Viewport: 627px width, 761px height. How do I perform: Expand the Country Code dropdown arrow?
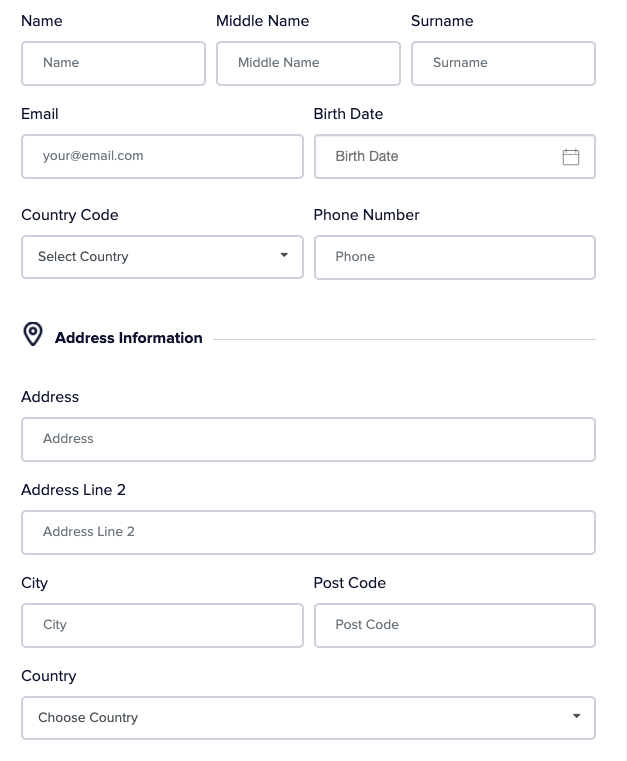click(284, 255)
